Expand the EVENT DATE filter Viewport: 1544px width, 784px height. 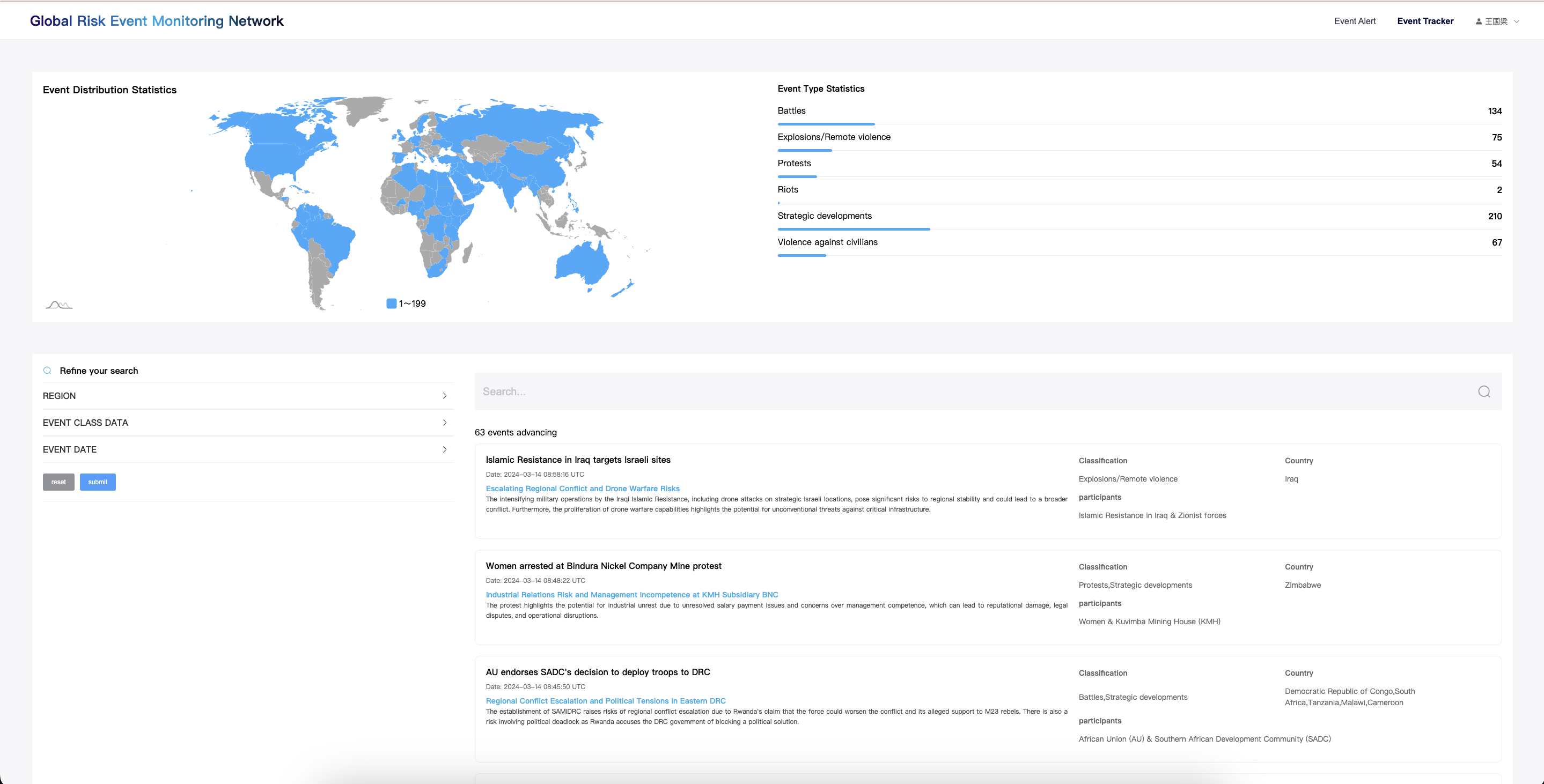tap(247, 450)
